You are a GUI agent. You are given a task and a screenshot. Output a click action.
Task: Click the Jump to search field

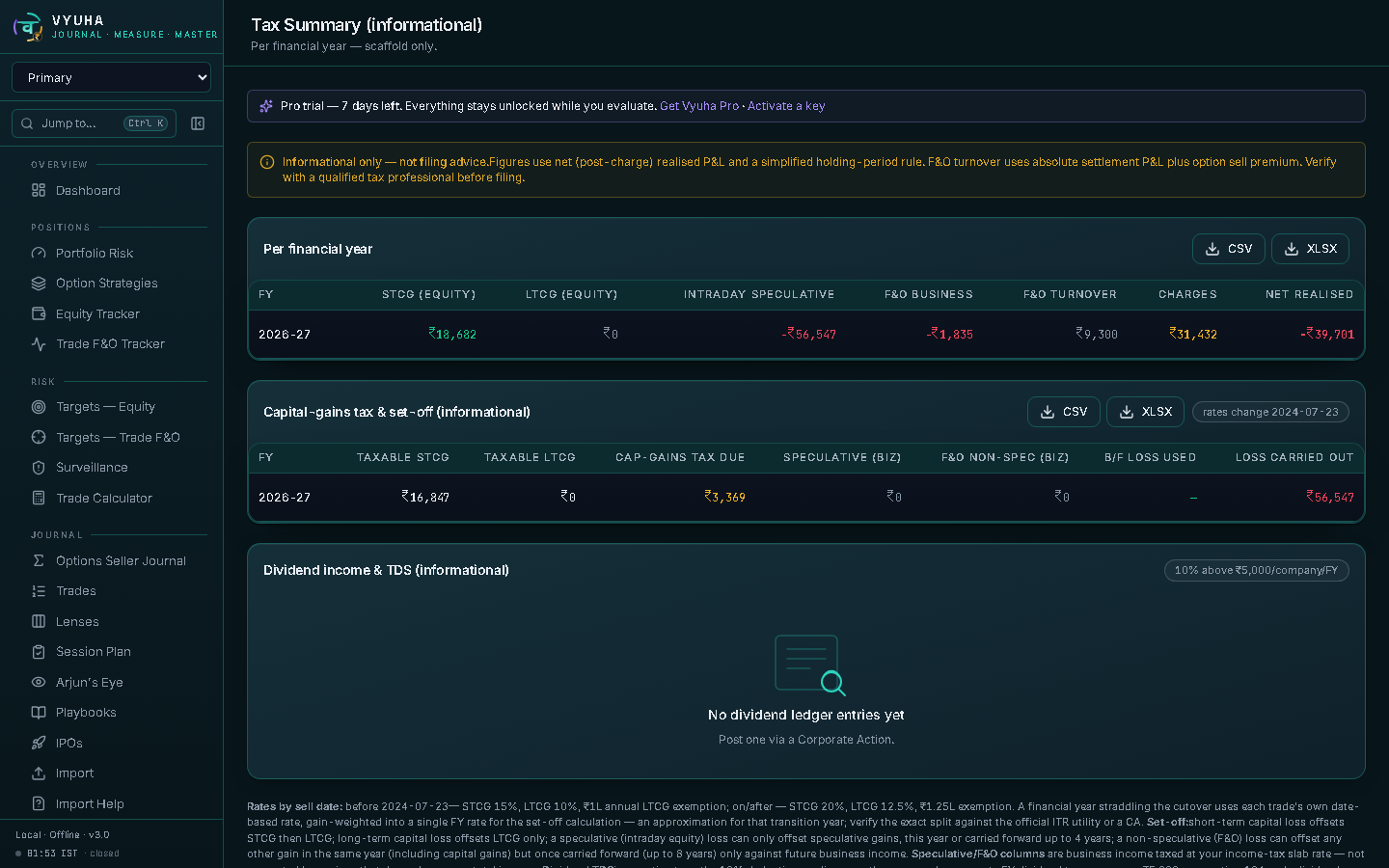point(94,123)
